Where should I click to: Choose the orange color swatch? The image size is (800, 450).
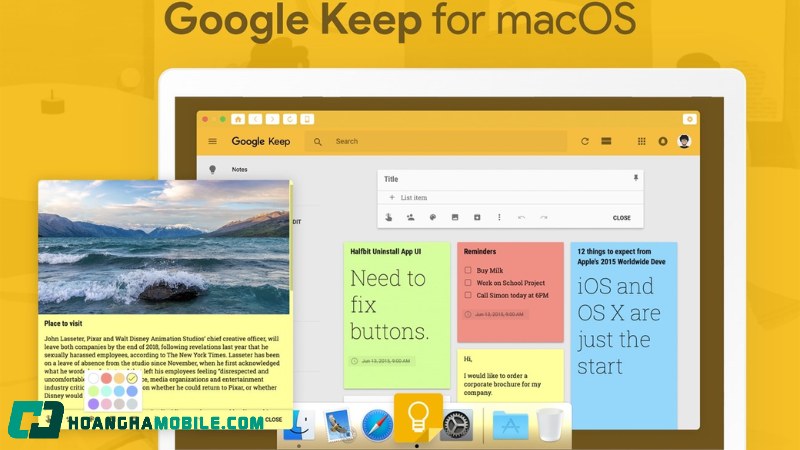119,378
